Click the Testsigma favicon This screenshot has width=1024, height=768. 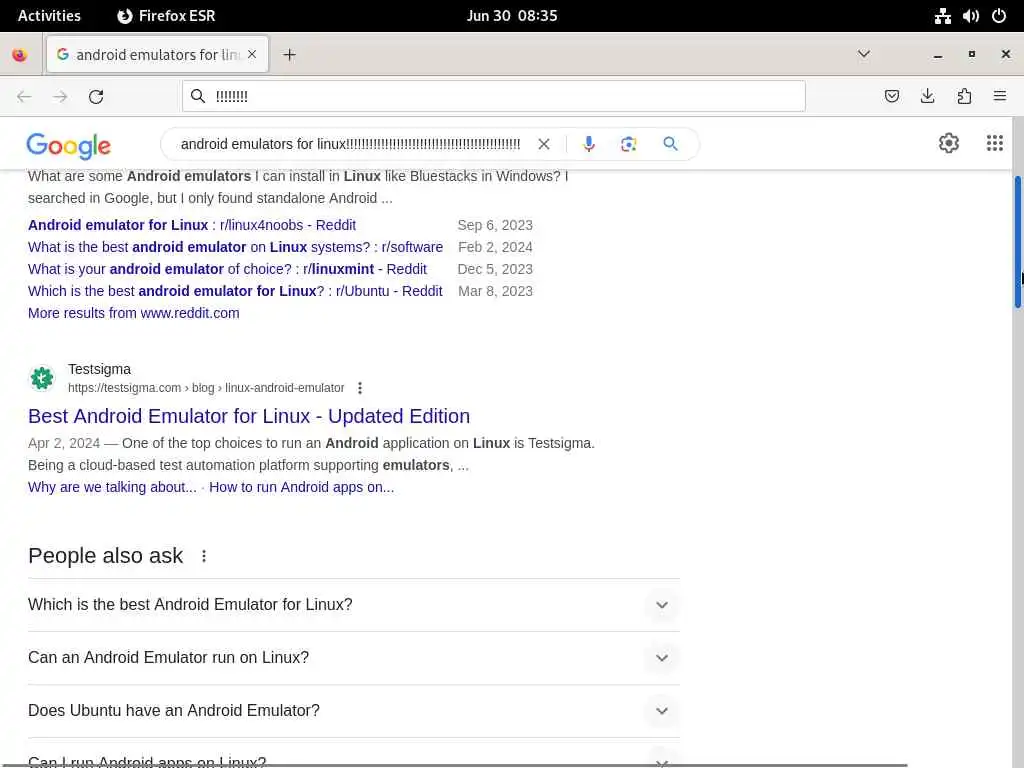pyautogui.click(x=42, y=378)
